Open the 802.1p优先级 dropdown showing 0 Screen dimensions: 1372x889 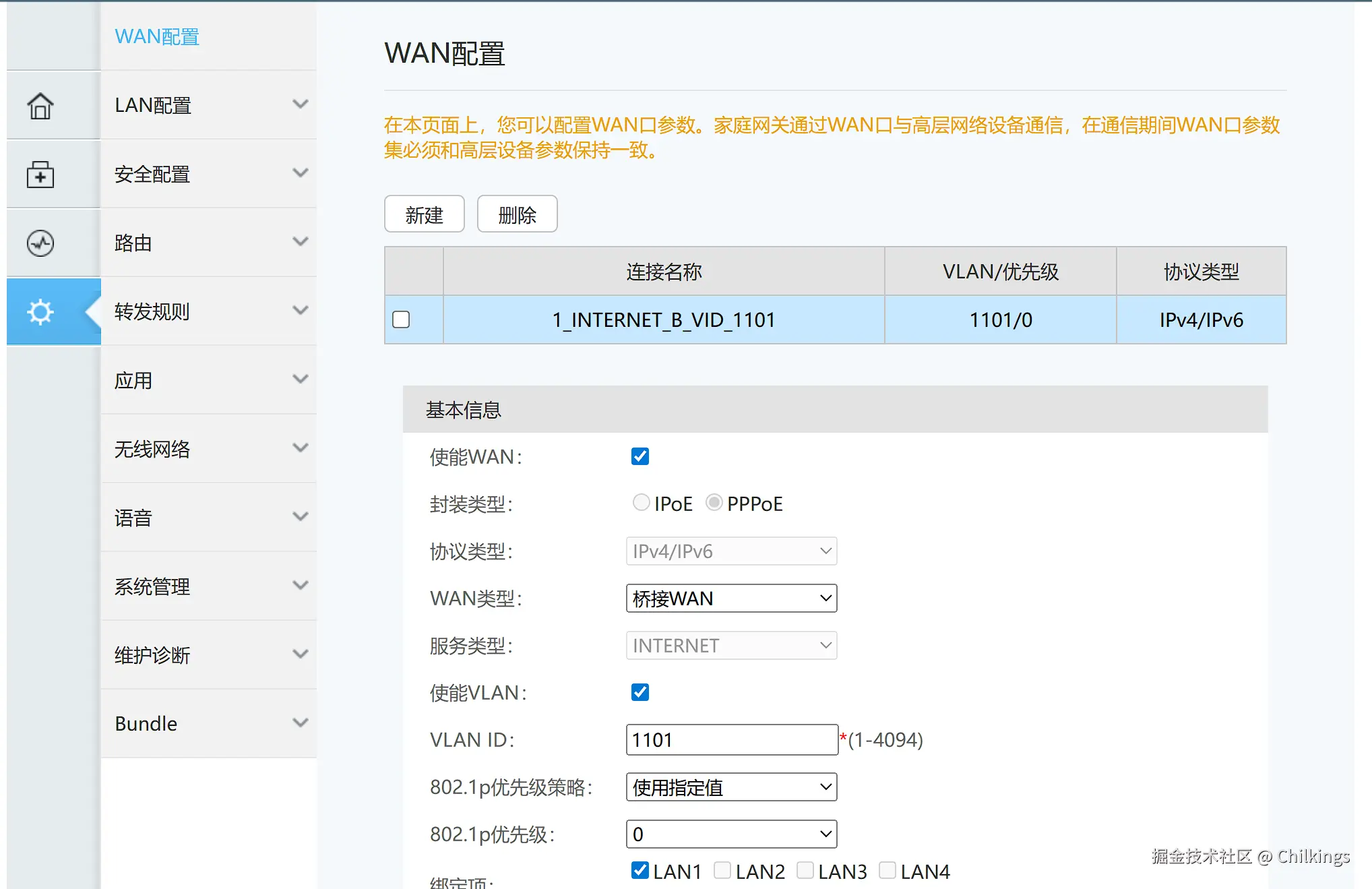click(731, 834)
